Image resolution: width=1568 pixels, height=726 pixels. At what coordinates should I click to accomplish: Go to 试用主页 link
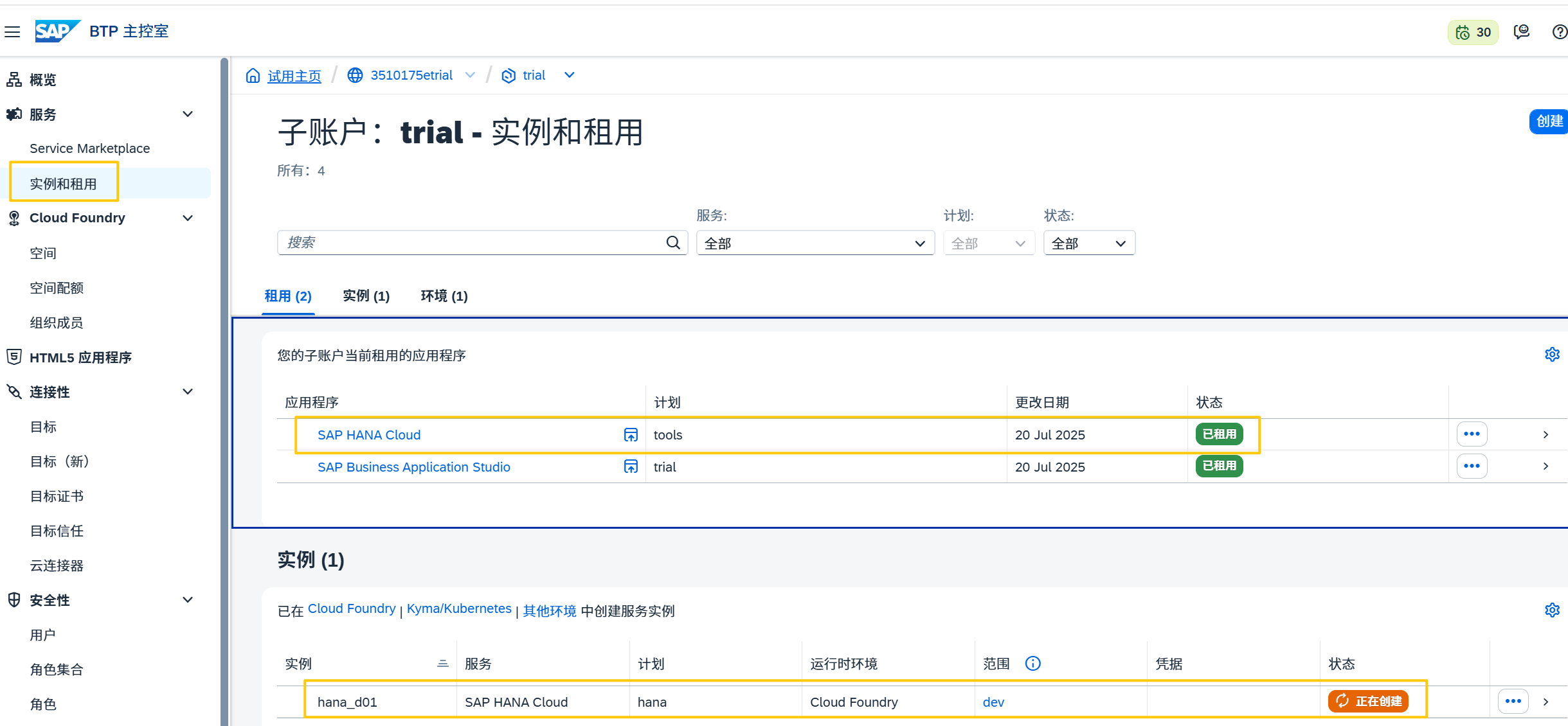[294, 76]
